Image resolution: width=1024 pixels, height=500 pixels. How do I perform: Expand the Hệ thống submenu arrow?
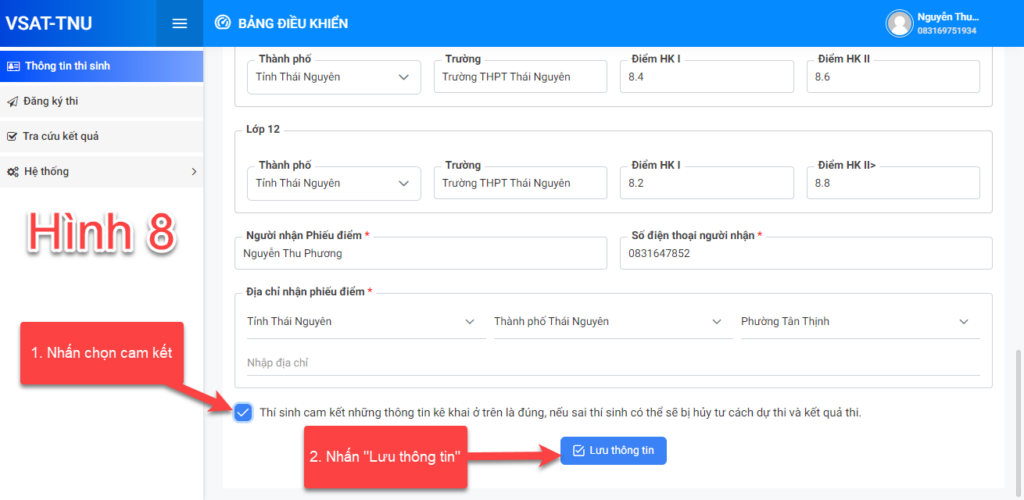193,172
